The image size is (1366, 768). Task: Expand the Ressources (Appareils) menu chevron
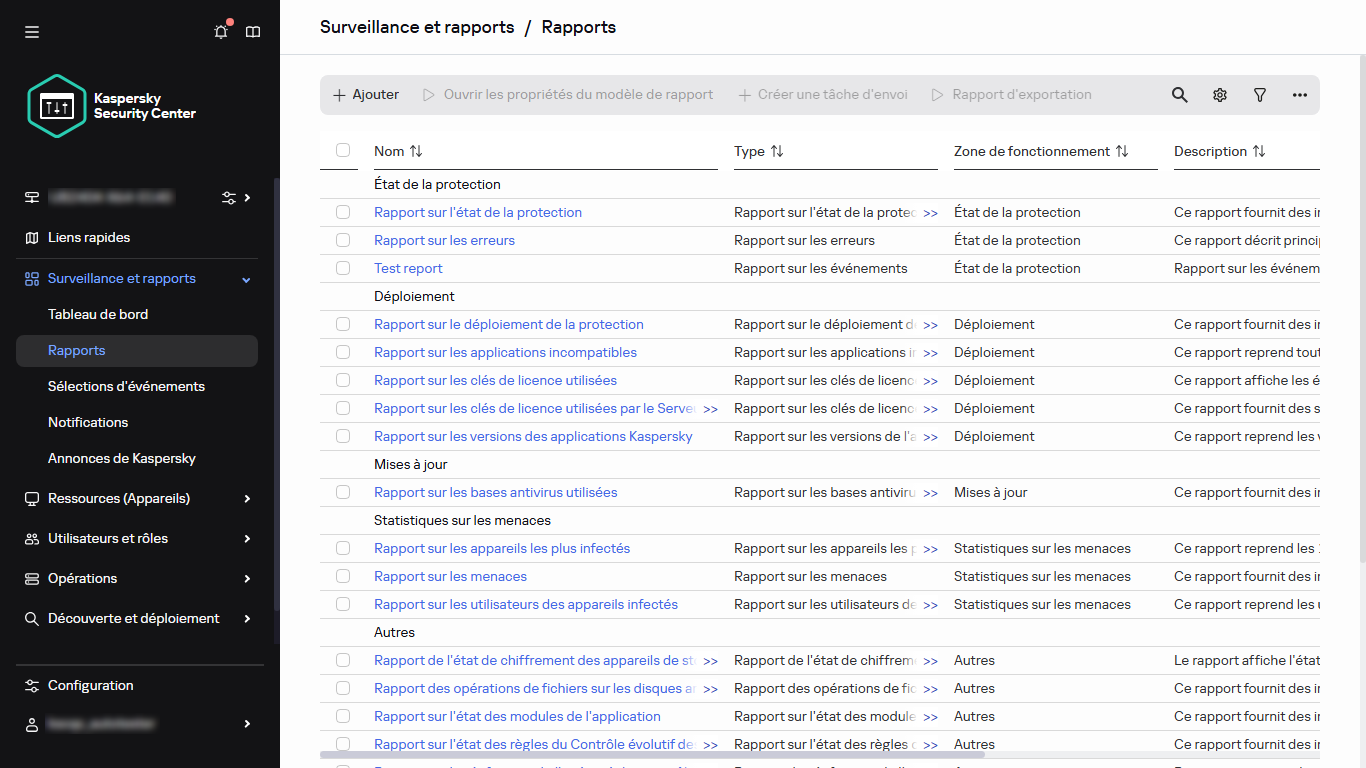pos(245,498)
